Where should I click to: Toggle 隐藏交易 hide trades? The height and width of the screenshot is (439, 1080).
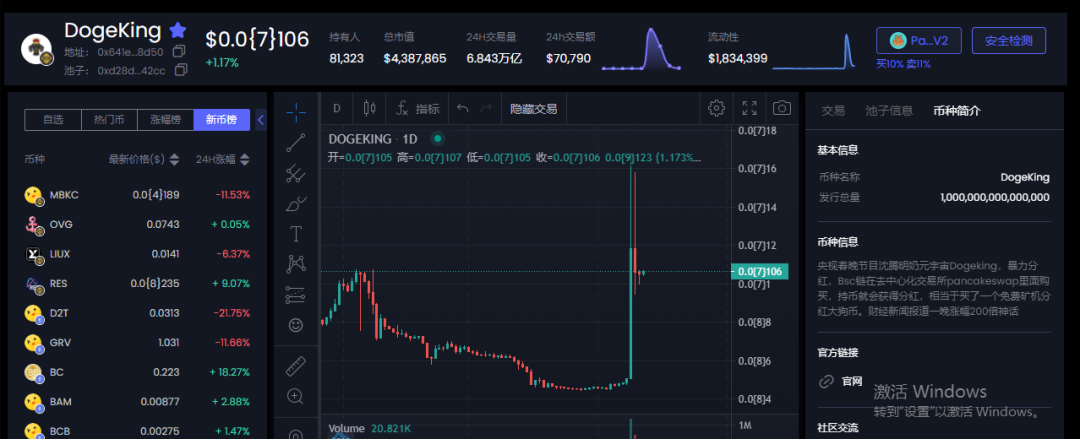coord(533,109)
